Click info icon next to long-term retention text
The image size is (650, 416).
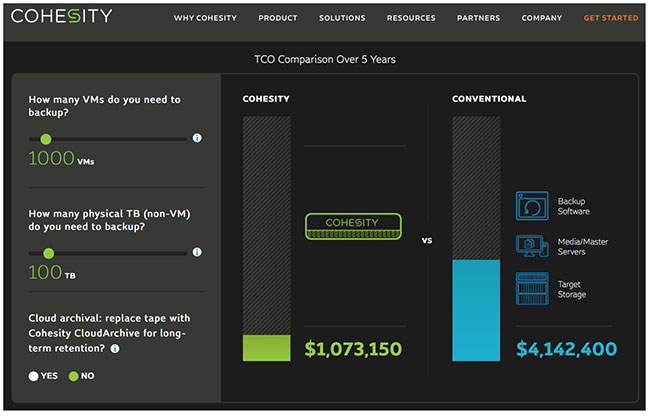pos(115,349)
